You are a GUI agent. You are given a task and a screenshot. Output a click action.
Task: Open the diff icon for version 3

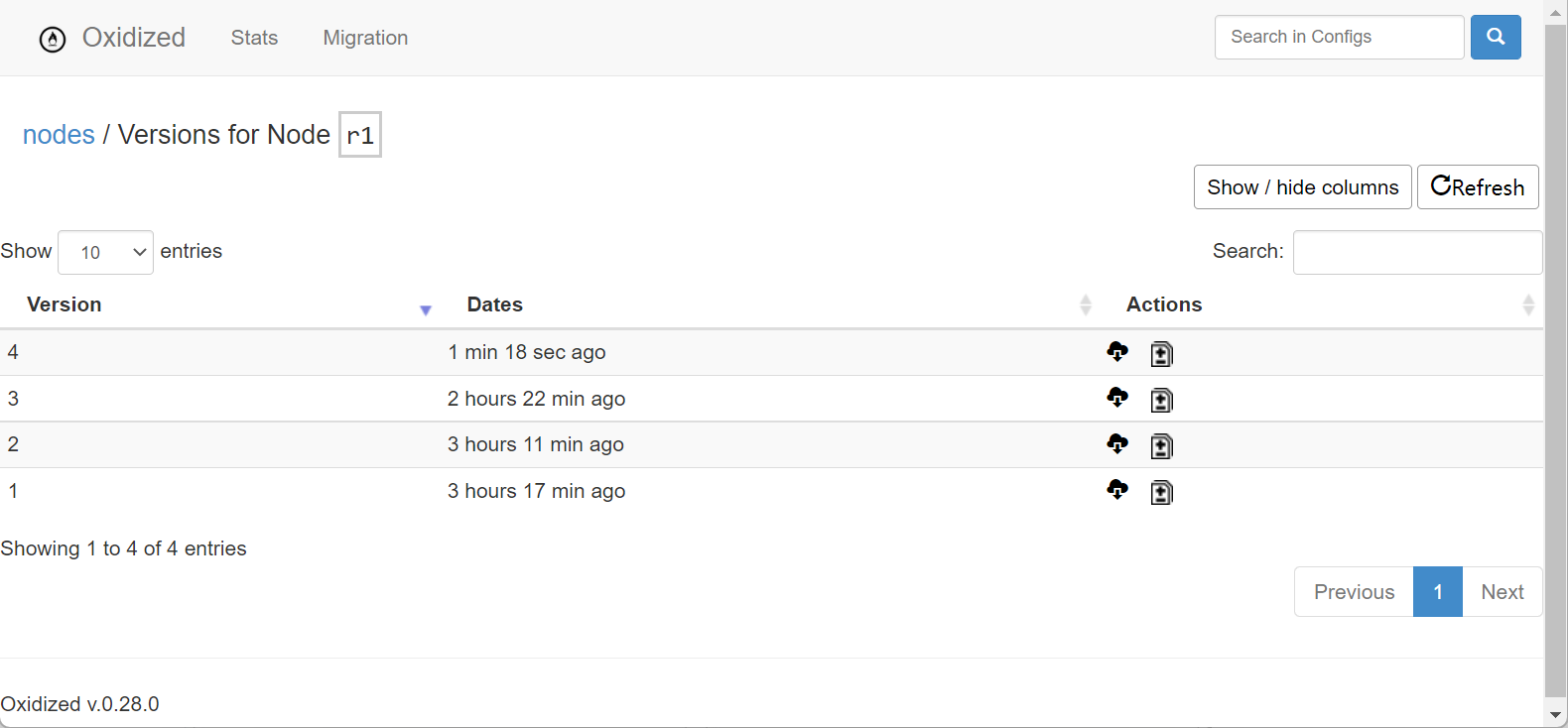click(1161, 400)
